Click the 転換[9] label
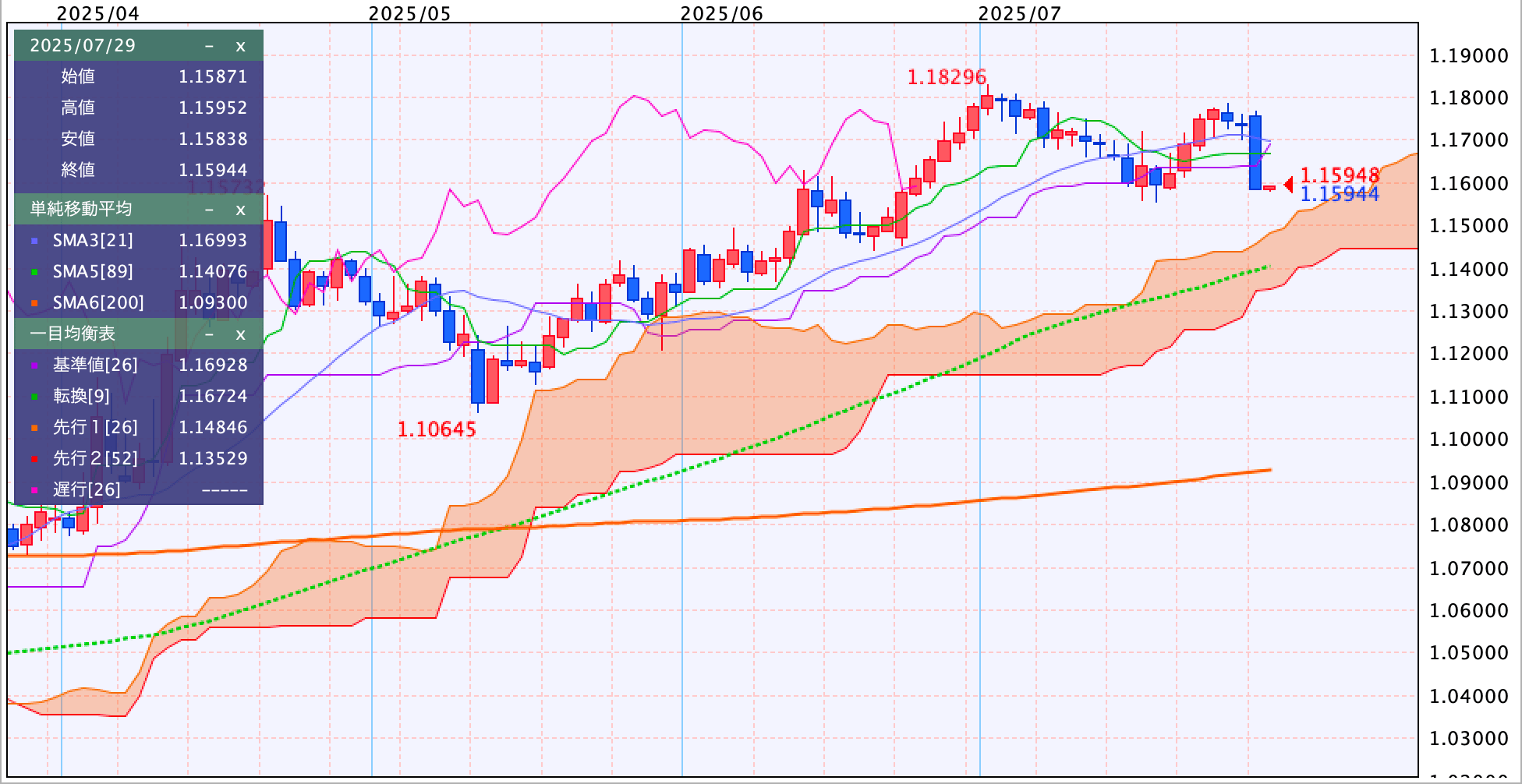 81,396
